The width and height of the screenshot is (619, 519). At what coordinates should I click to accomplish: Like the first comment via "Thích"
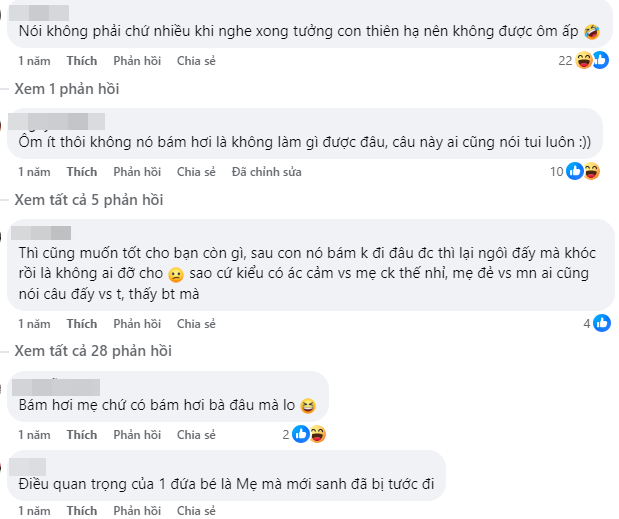point(82,61)
